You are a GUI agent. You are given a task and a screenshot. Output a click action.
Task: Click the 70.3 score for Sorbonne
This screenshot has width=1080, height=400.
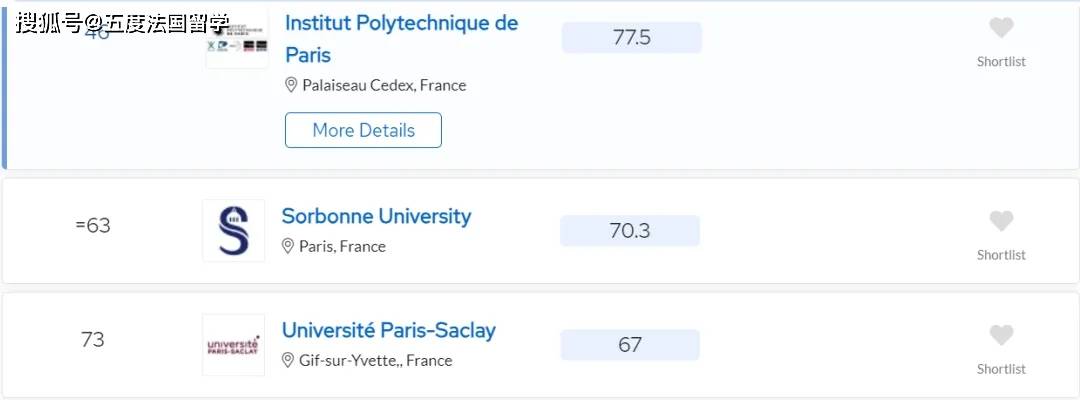tap(630, 231)
